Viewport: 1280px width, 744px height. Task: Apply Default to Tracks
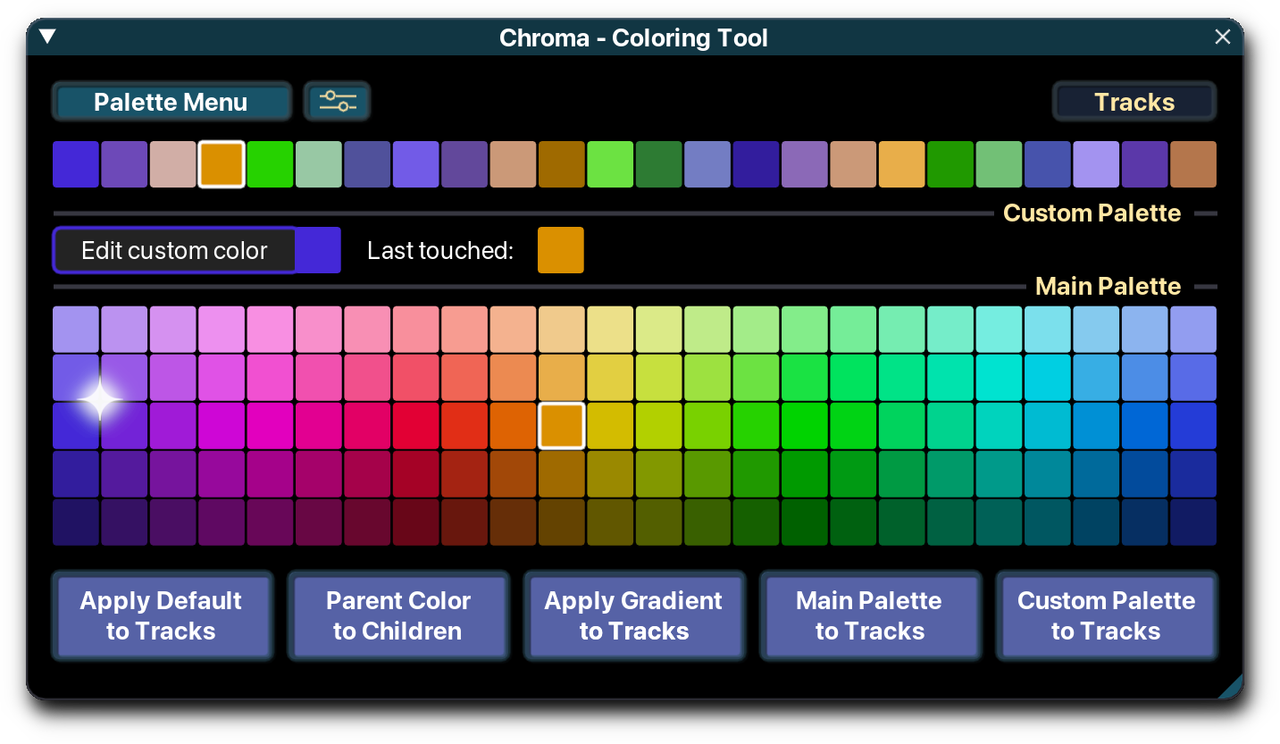(161, 615)
